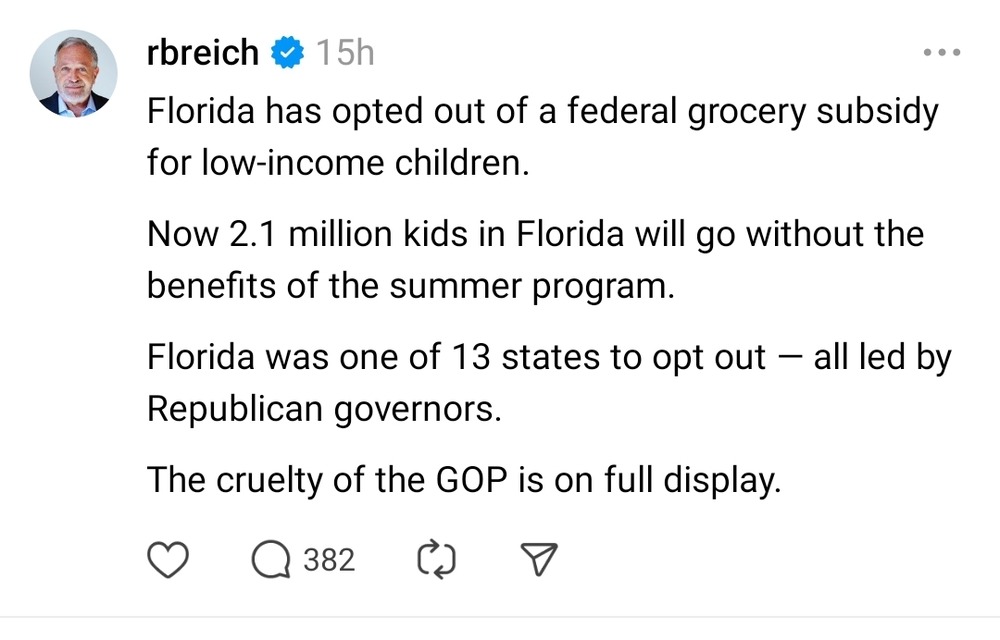Screen dimensions: 1000x640
Task: Select the word "GOP" in the post
Action: click(472, 479)
